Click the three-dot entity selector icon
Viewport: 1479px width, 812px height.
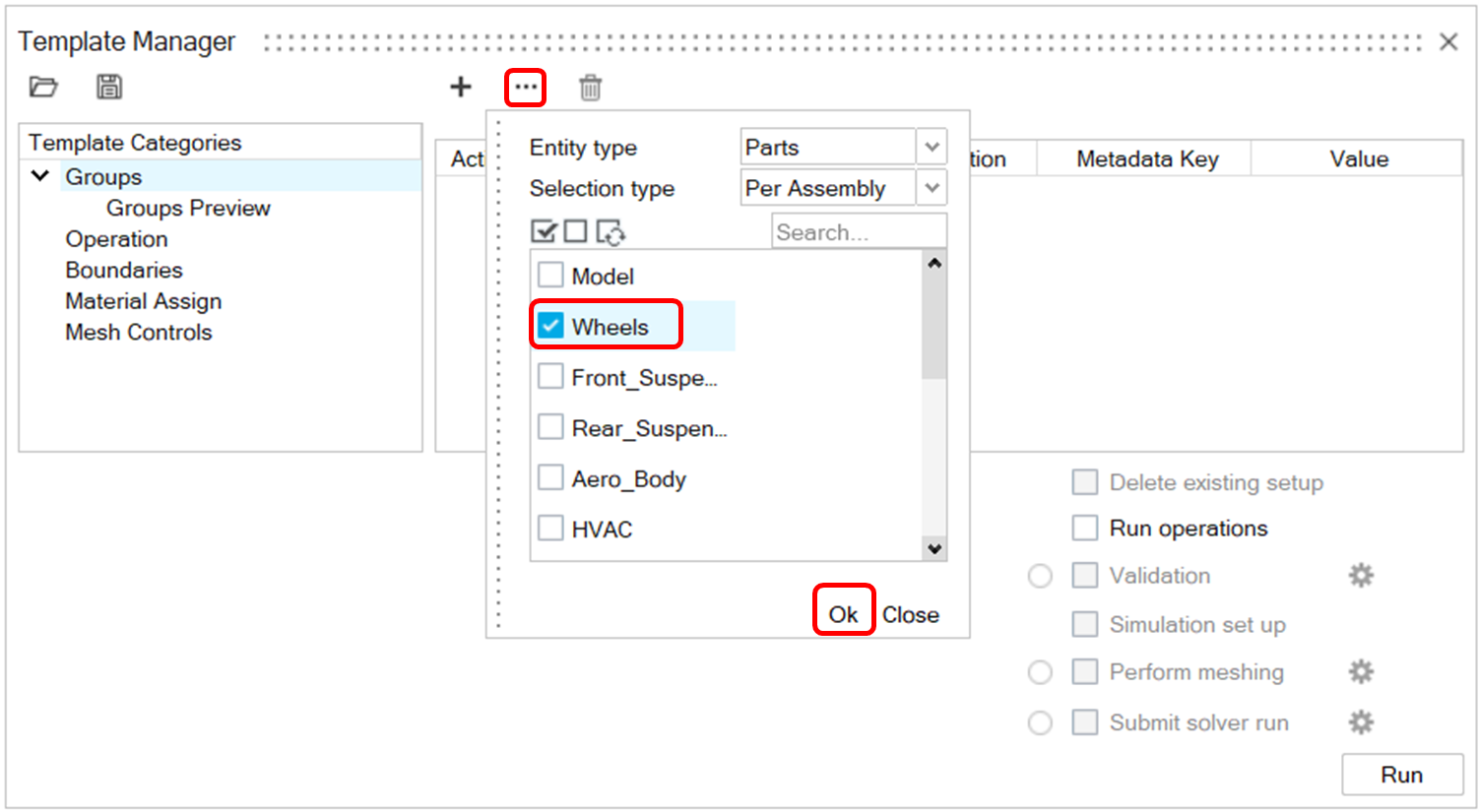[x=526, y=88]
